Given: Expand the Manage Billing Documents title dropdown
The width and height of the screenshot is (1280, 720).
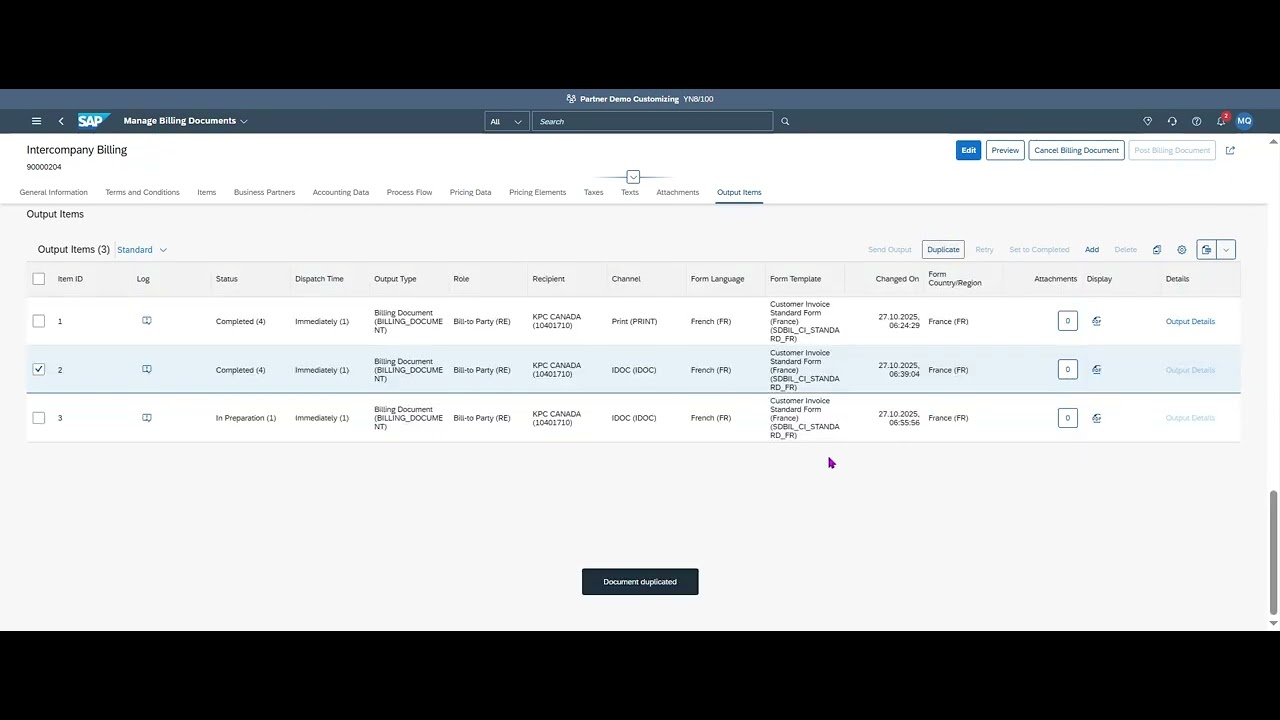Looking at the screenshot, I should click(243, 121).
